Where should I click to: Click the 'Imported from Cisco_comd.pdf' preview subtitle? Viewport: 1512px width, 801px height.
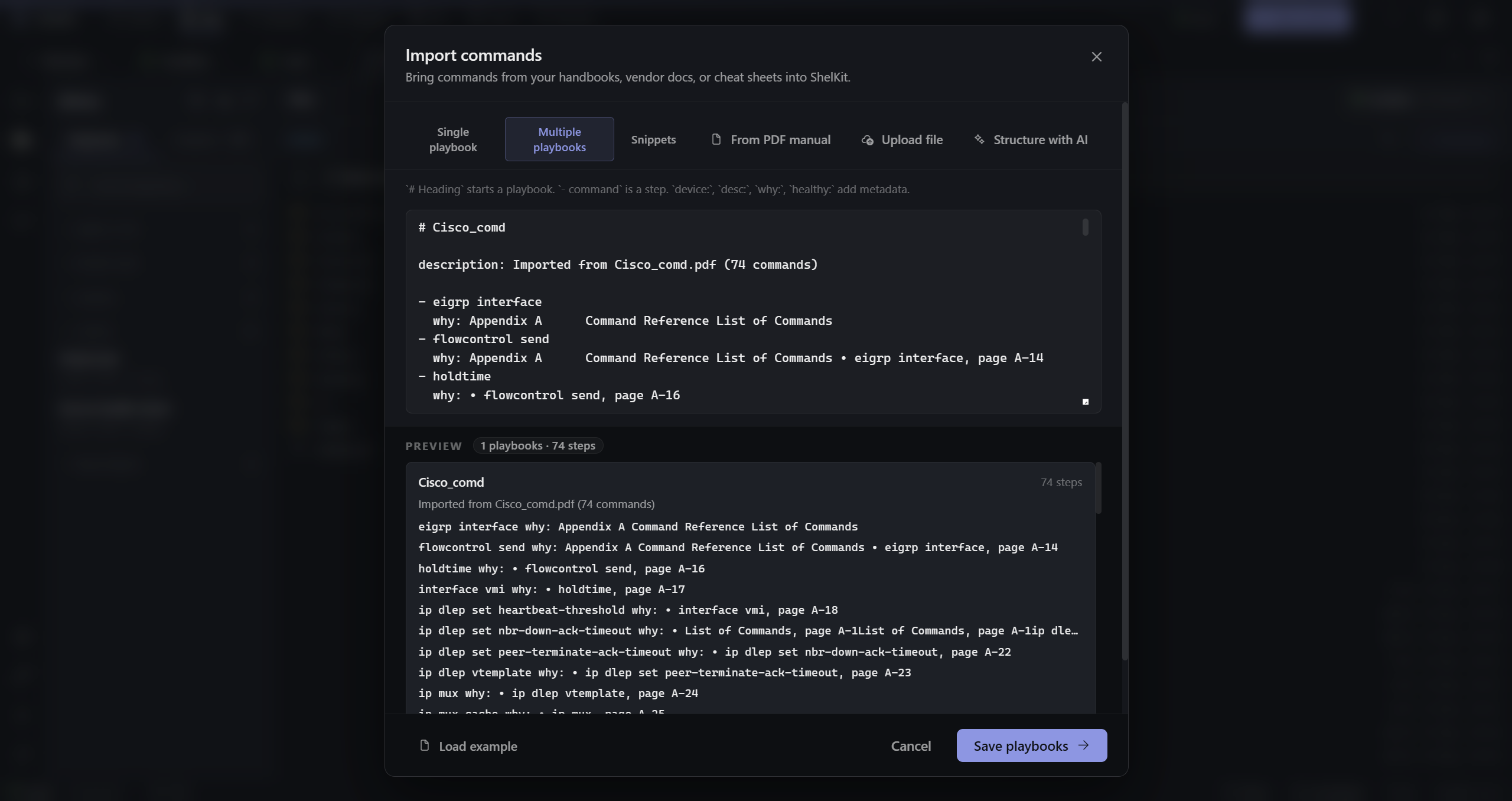(x=536, y=504)
